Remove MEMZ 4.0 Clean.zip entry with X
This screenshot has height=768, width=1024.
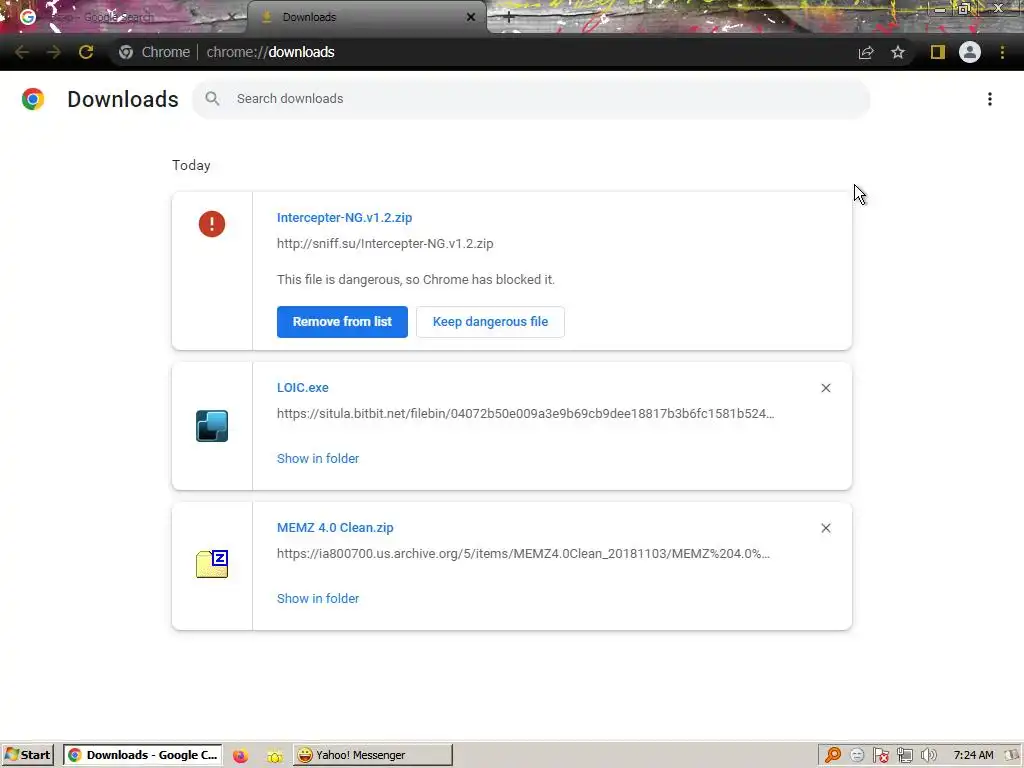825,528
